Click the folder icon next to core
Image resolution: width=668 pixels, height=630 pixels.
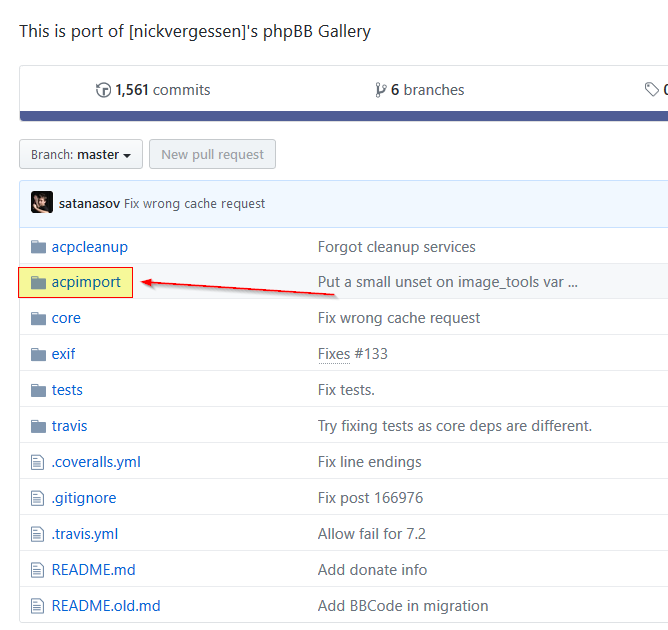(38, 319)
